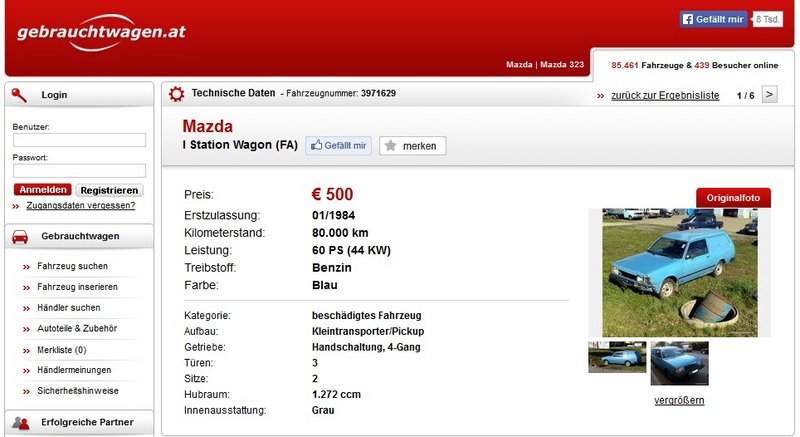The height and width of the screenshot is (437, 800).
Task: Click the gebrauchtwagen.at logo
Action: coord(102,32)
